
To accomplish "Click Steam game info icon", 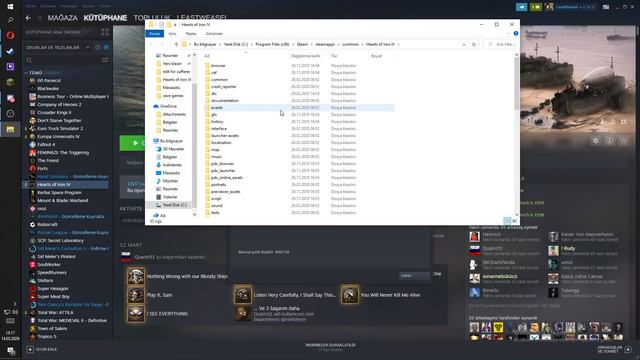I will (x=610, y=141).
